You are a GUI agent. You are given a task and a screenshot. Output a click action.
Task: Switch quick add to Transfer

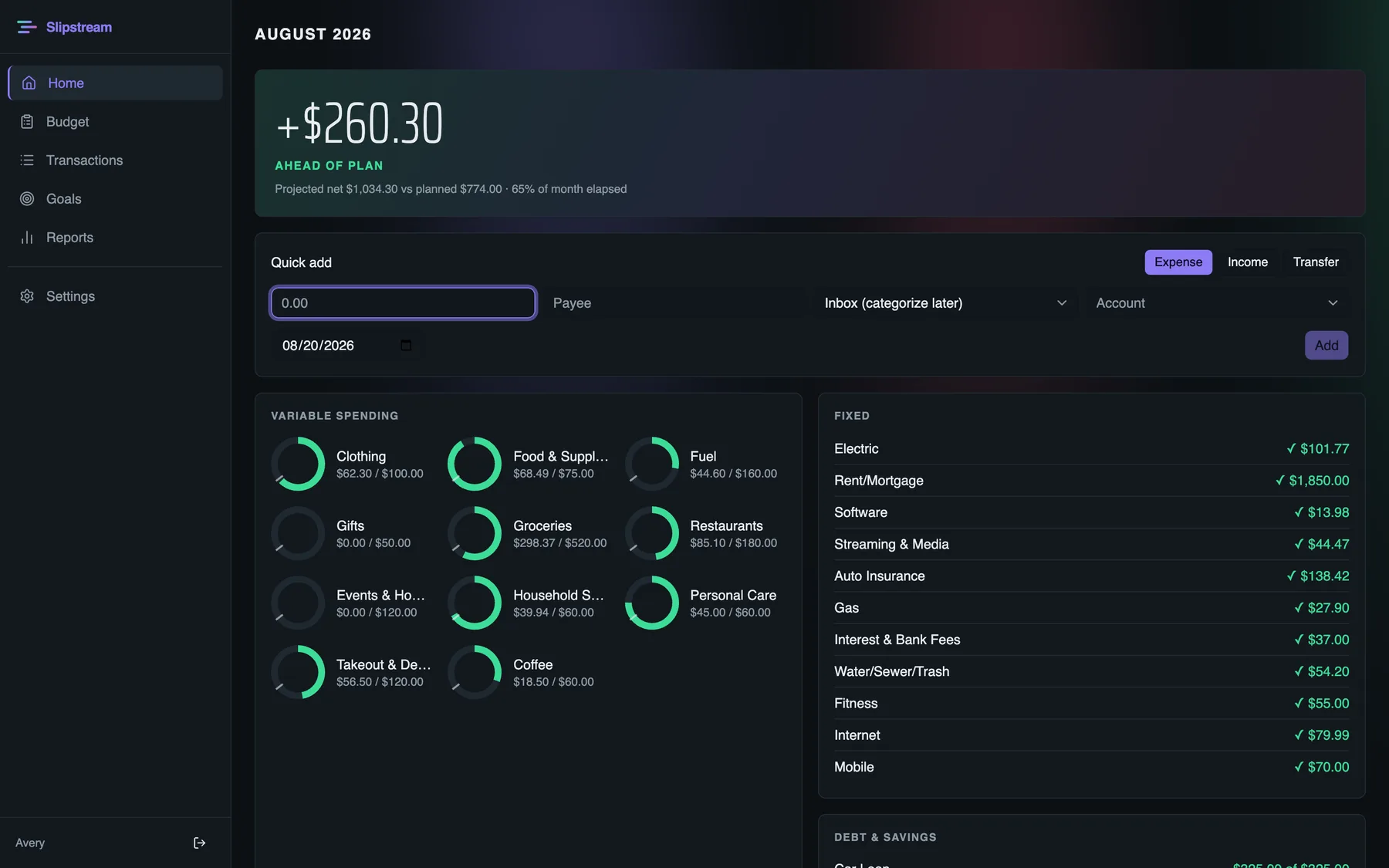coord(1316,262)
